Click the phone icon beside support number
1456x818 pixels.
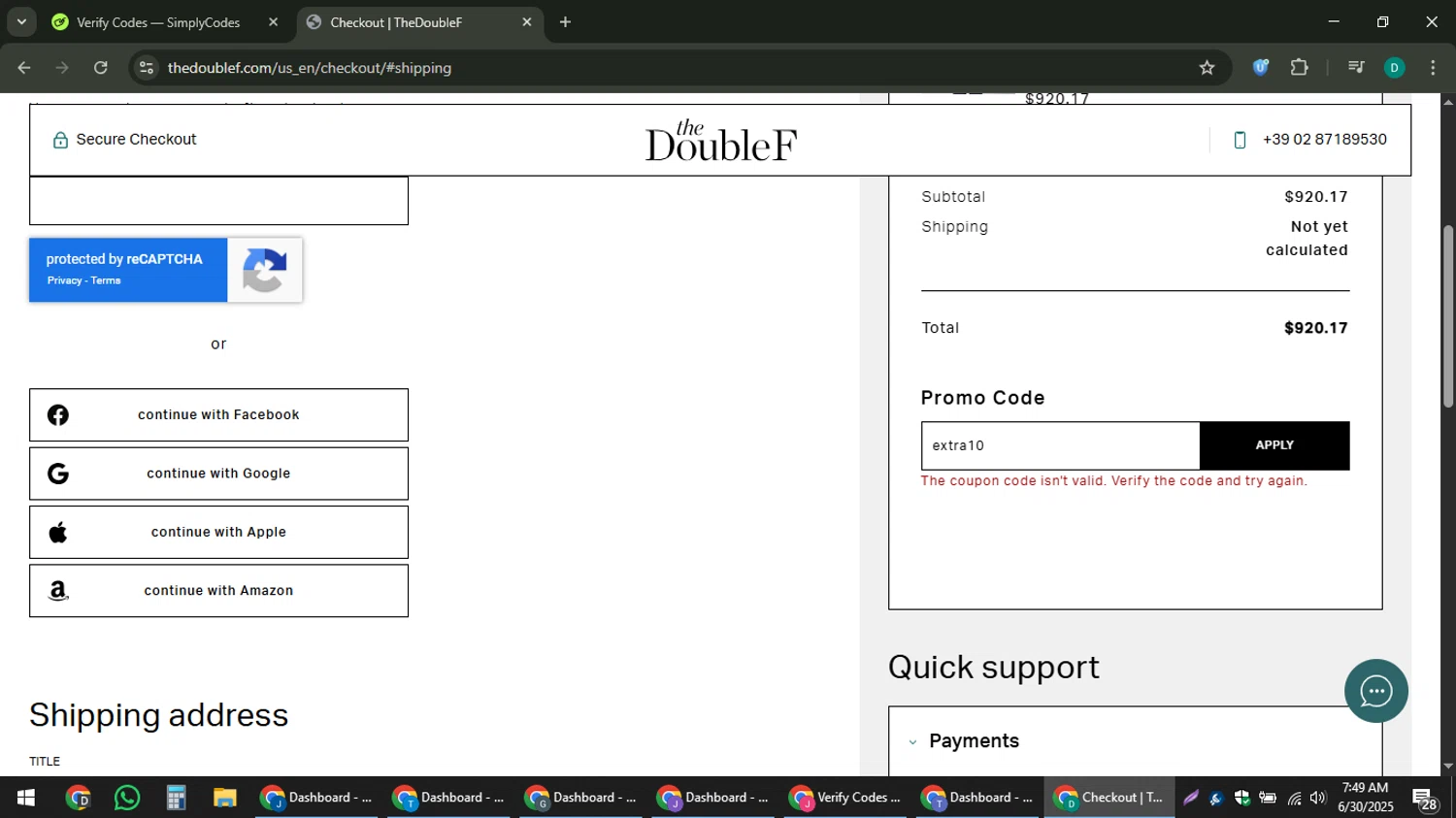[x=1240, y=140]
